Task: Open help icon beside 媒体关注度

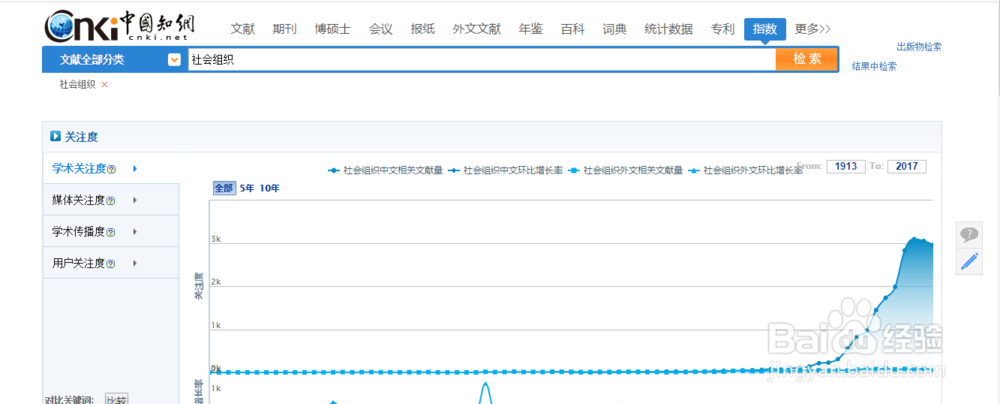Action: tap(112, 201)
